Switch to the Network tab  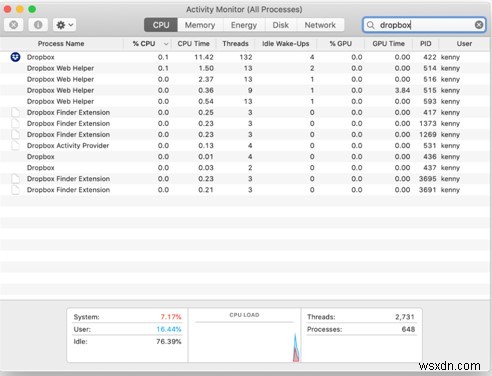pos(320,25)
